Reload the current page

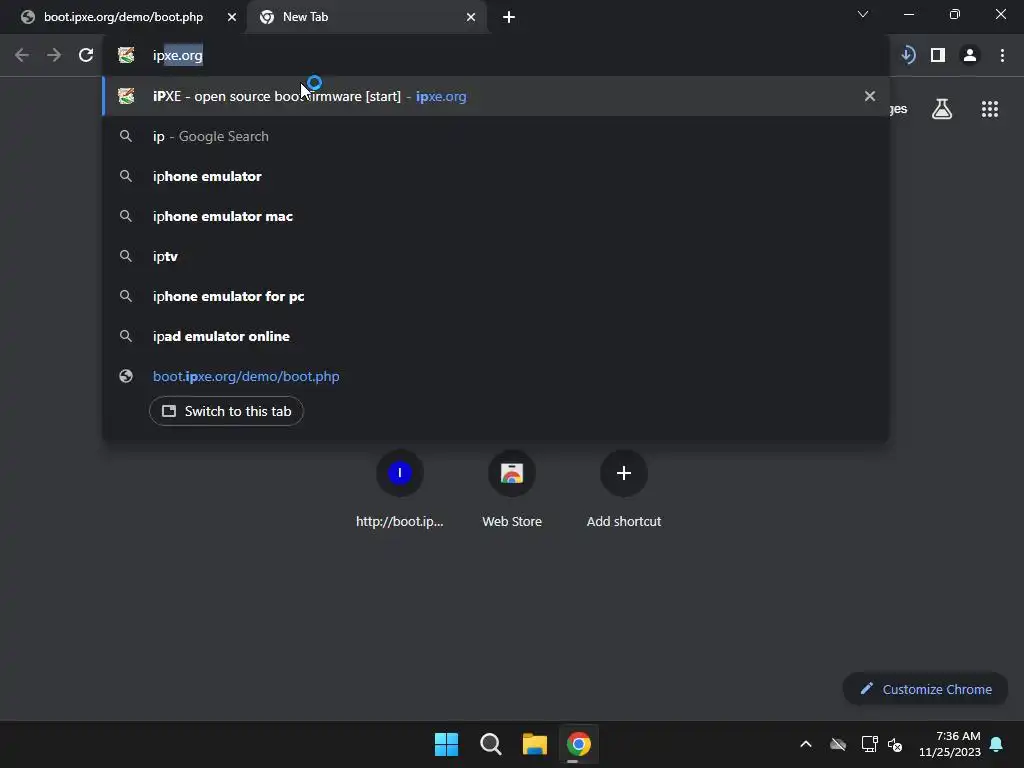click(x=86, y=56)
